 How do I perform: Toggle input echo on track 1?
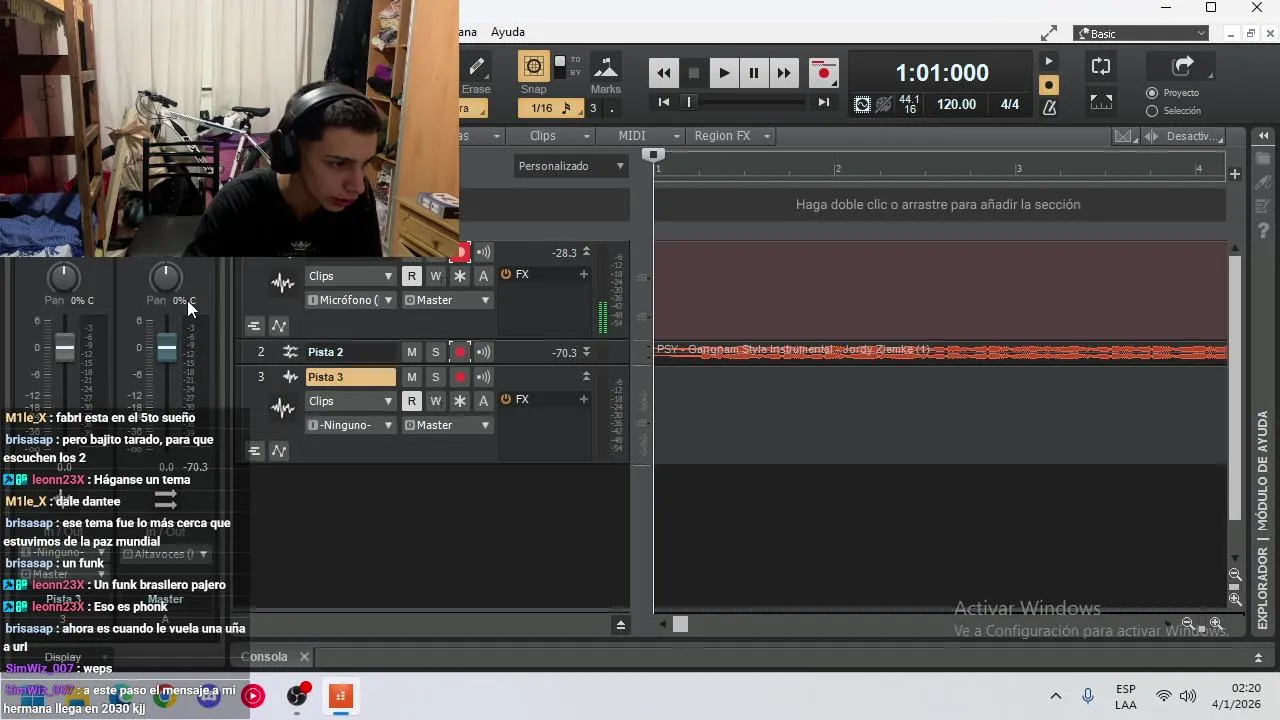point(483,253)
